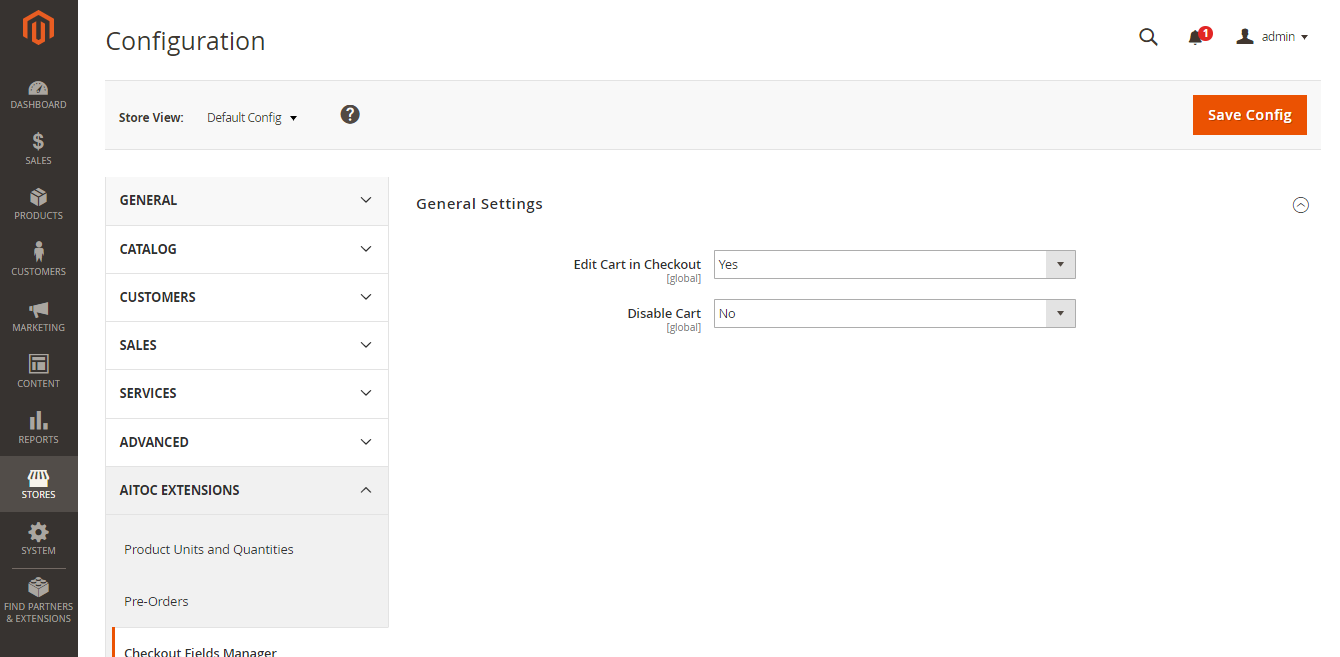Open notifications bell icon
1340x657 pixels.
[x=1195, y=37]
